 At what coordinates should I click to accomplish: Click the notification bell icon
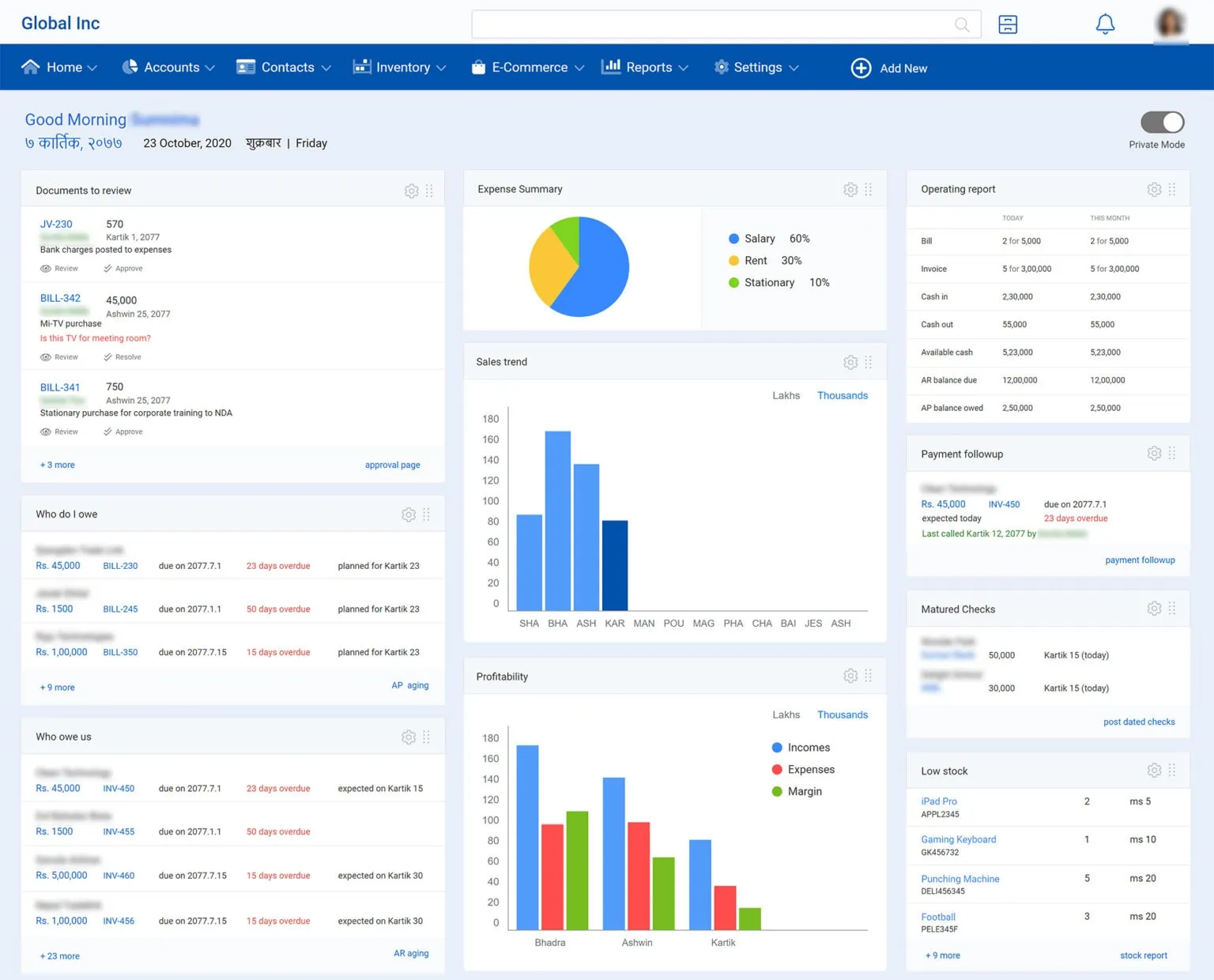coord(1105,24)
